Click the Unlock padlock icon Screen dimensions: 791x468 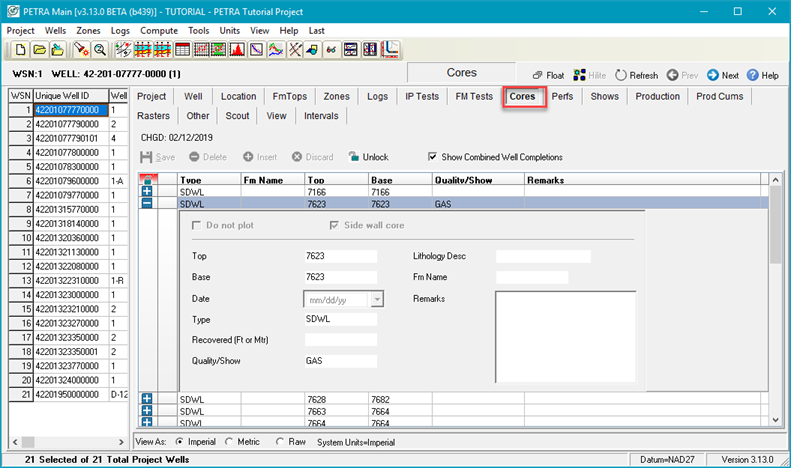[x=355, y=157]
